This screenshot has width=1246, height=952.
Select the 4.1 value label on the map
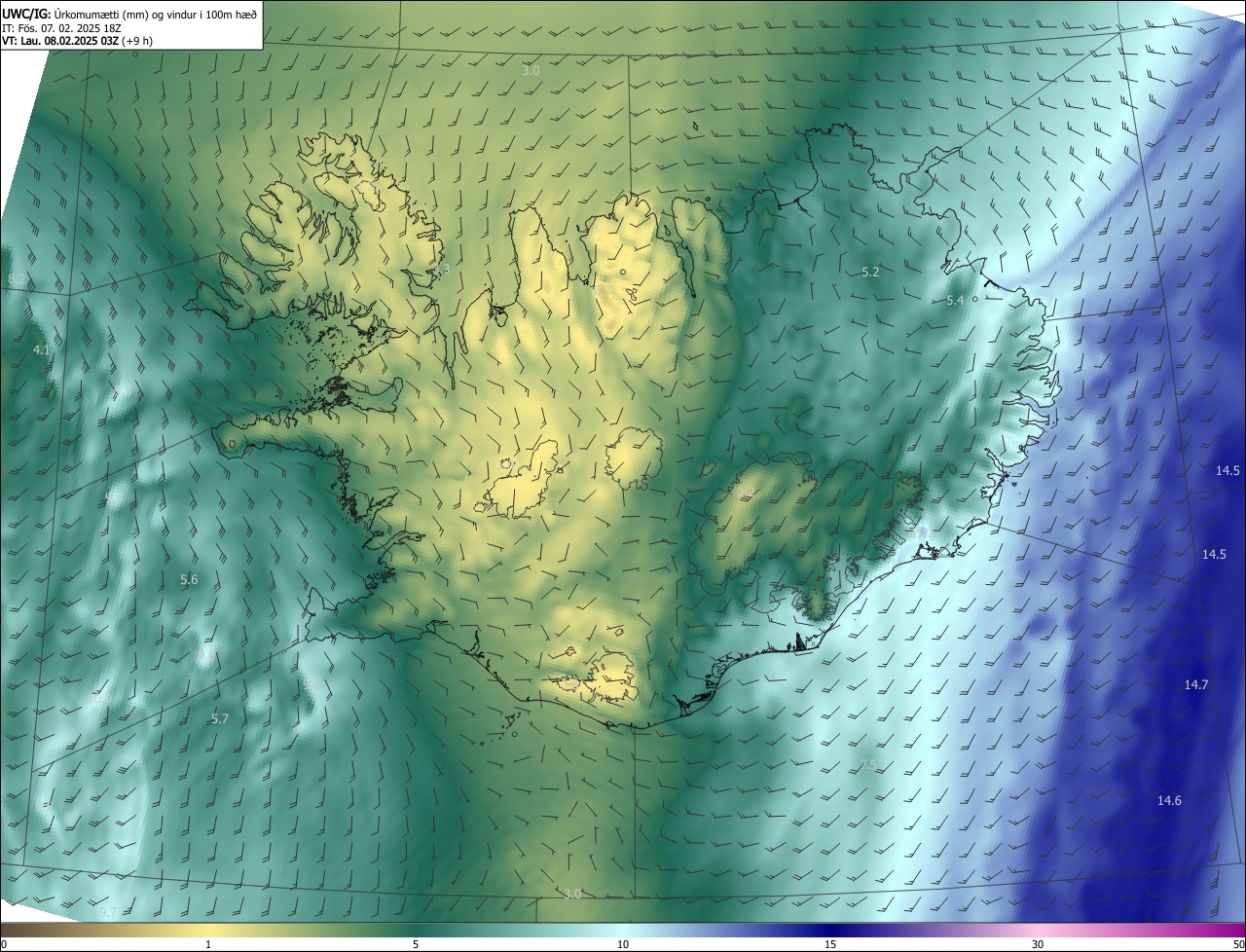(42, 349)
